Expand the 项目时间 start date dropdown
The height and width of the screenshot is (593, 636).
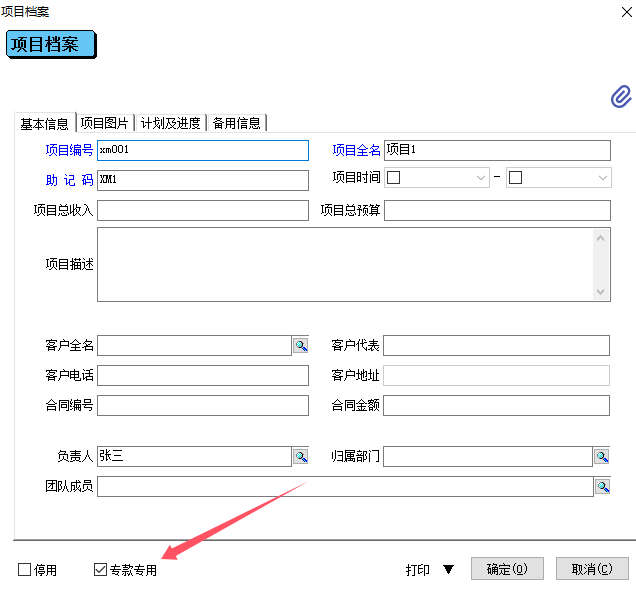481,178
